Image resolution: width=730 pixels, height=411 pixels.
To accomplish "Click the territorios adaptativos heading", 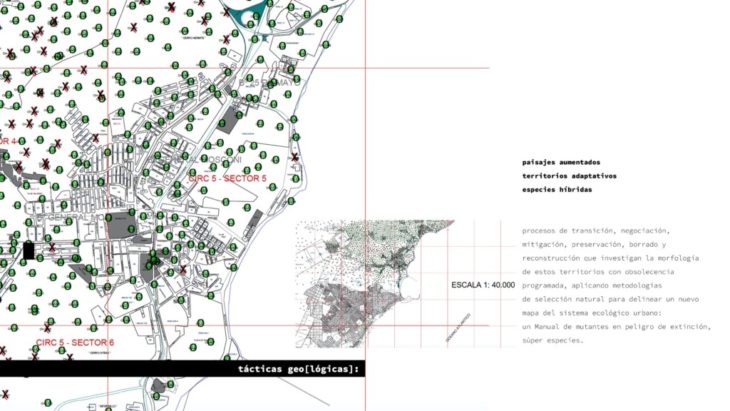I will pos(569,175).
